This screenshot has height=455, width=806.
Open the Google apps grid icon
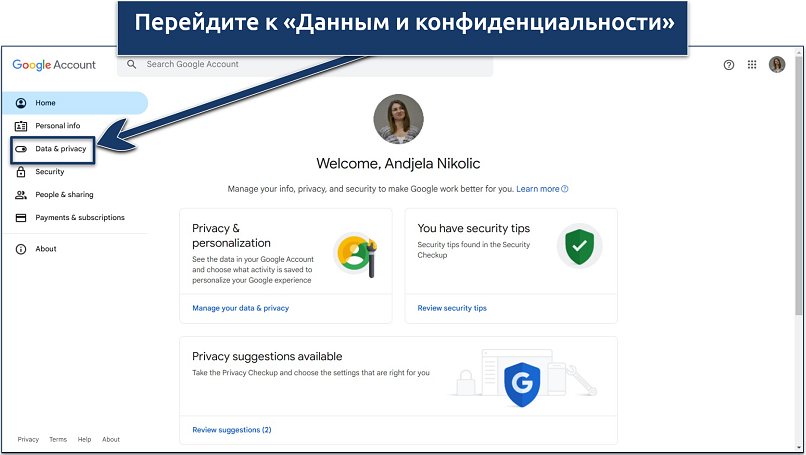pos(752,65)
